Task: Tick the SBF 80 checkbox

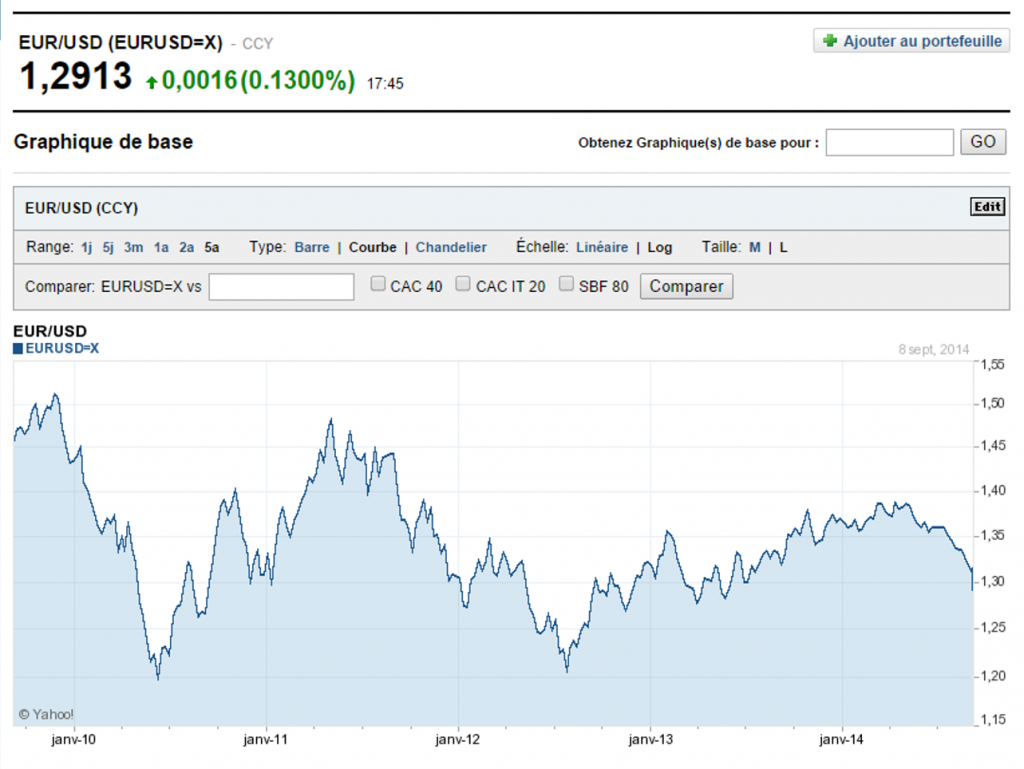Action: [567, 284]
